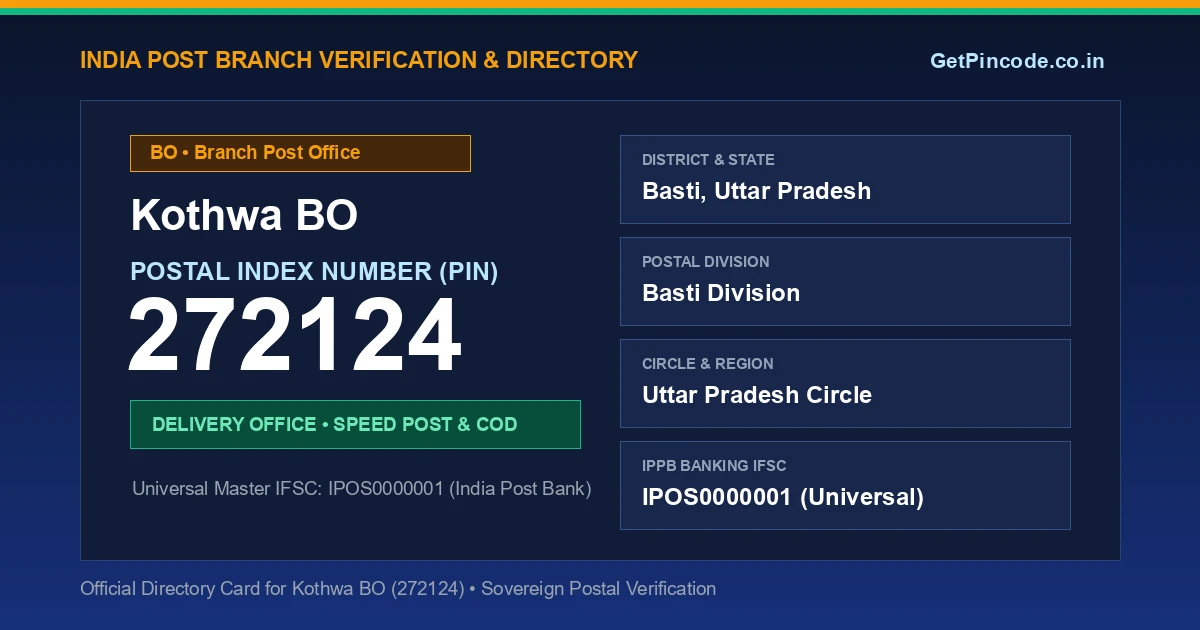The image size is (1200, 630).
Task: Click the Circle & Region label
Action: point(707,364)
